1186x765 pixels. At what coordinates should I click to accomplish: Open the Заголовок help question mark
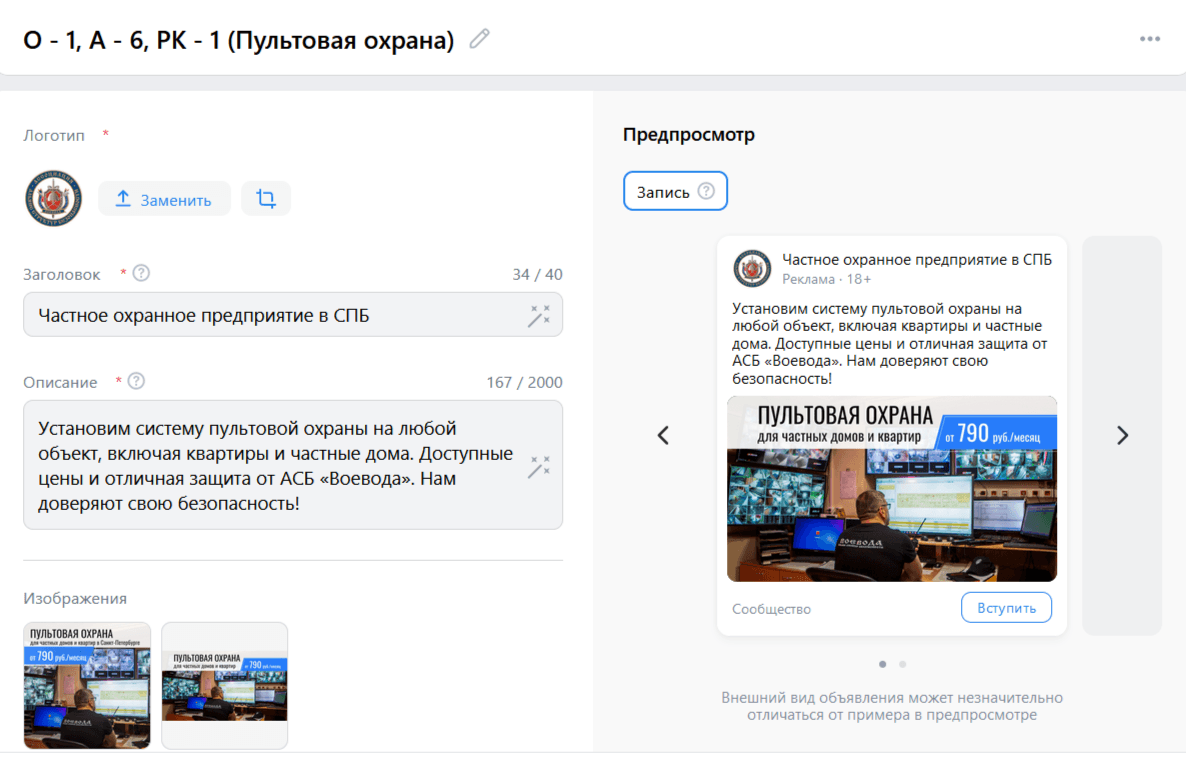pyautogui.click(x=141, y=273)
